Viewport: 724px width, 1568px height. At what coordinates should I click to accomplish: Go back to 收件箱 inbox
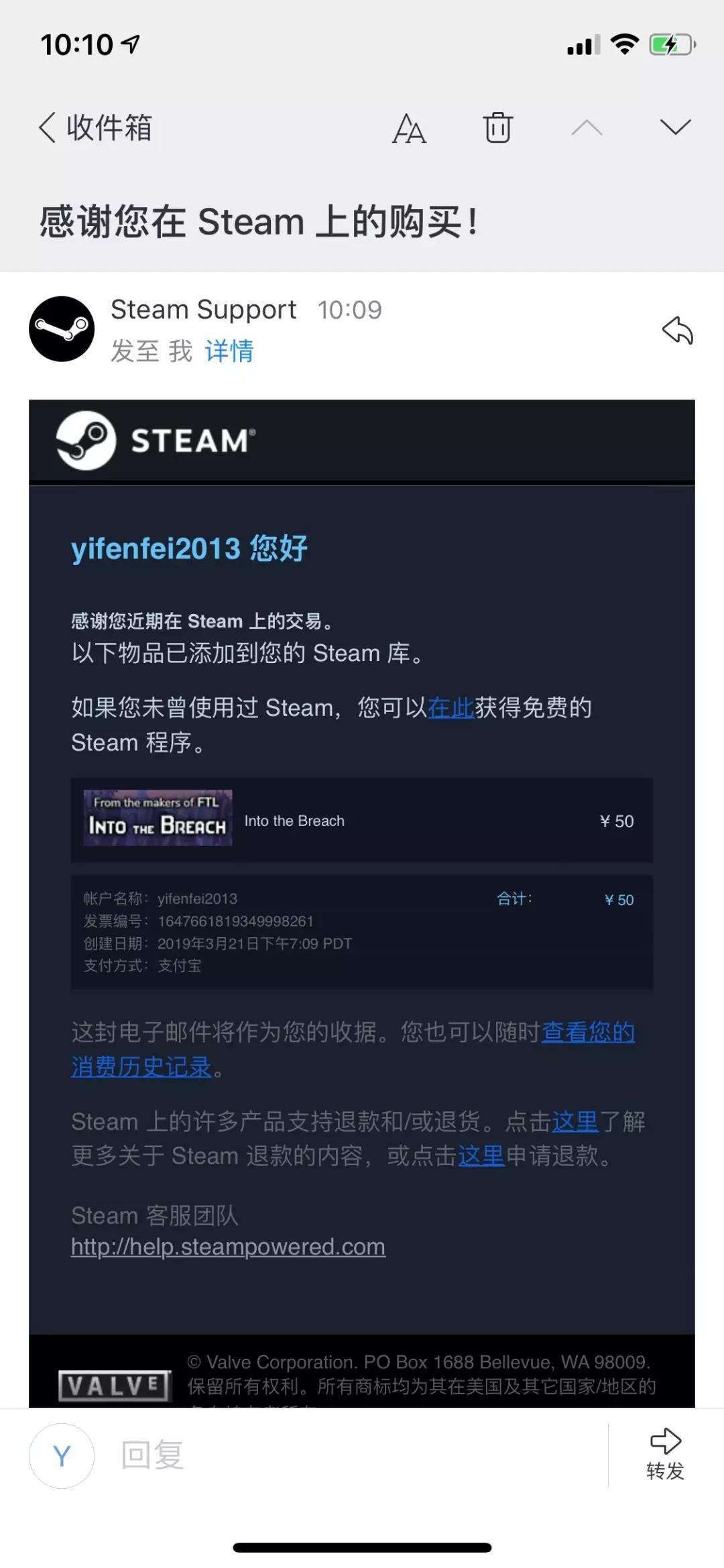(96, 127)
